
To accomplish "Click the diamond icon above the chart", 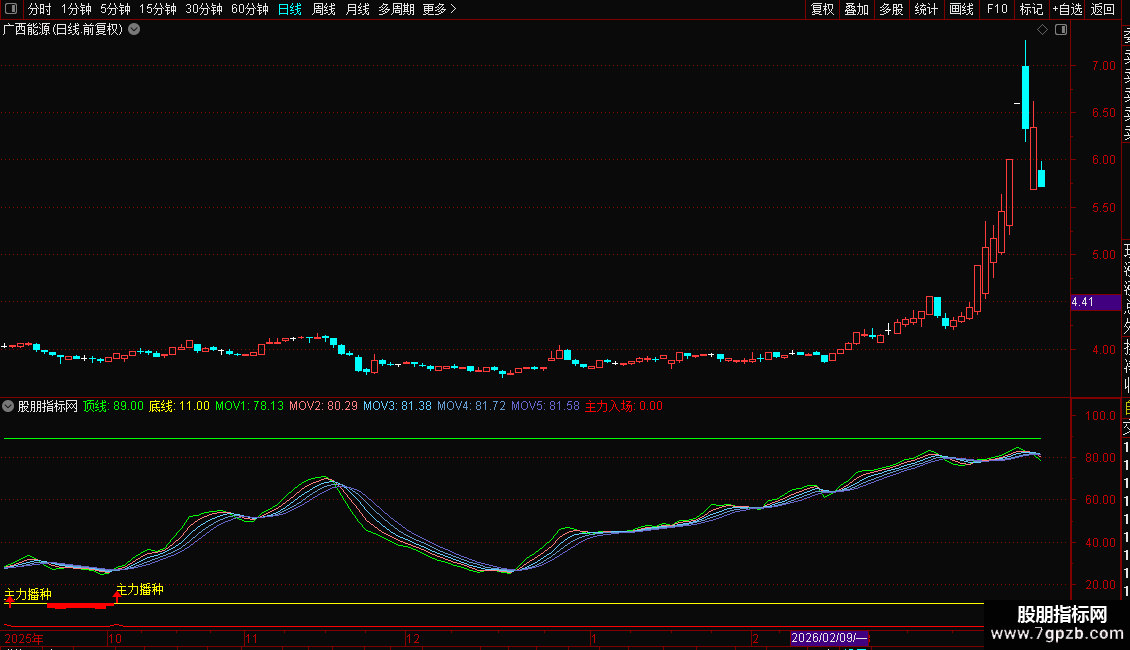I will point(1042,30).
